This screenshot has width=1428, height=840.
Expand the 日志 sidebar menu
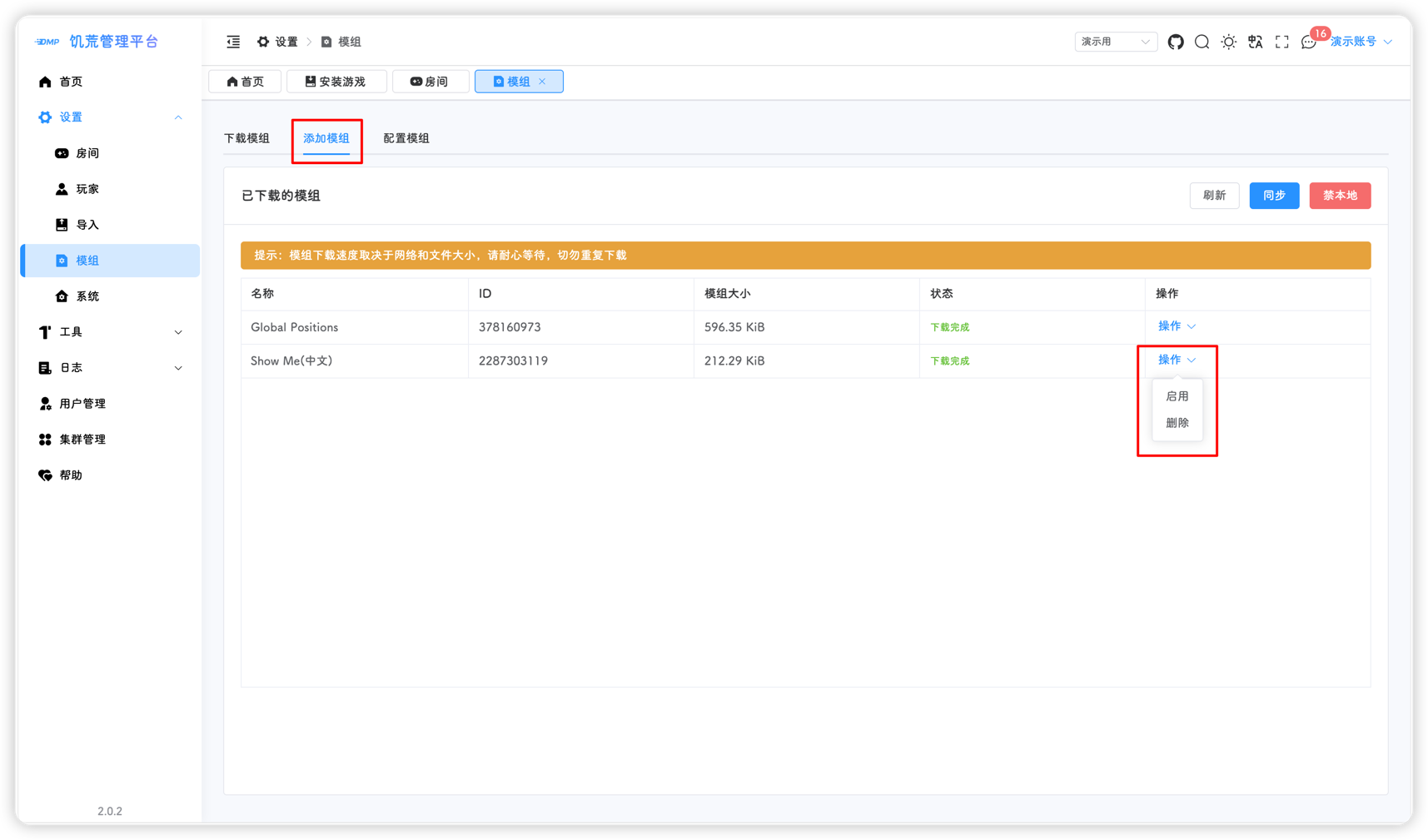pyautogui.click(x=110, y=368)
